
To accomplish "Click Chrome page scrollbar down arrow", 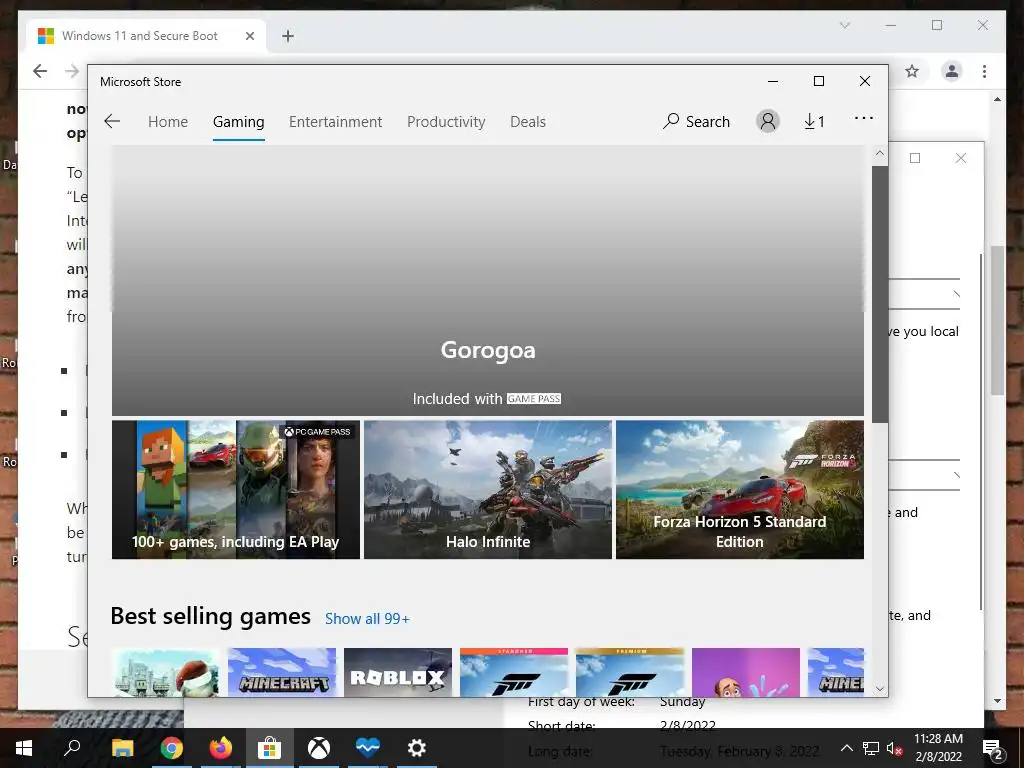I will tap(997, 701).
